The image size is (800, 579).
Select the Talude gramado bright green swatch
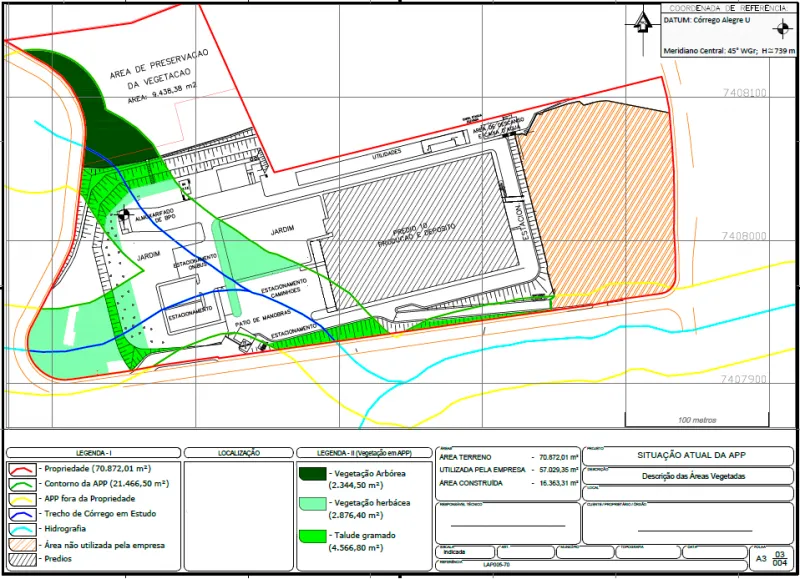[312, 540]
